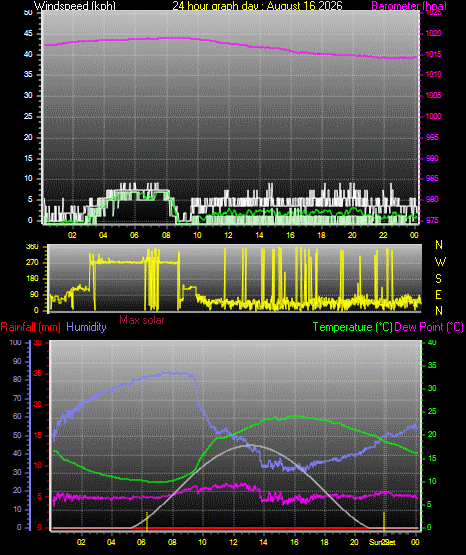This screenshot has width=466, height=555.
Task: Click the Humidity legend label
Action: pos(86,327)
